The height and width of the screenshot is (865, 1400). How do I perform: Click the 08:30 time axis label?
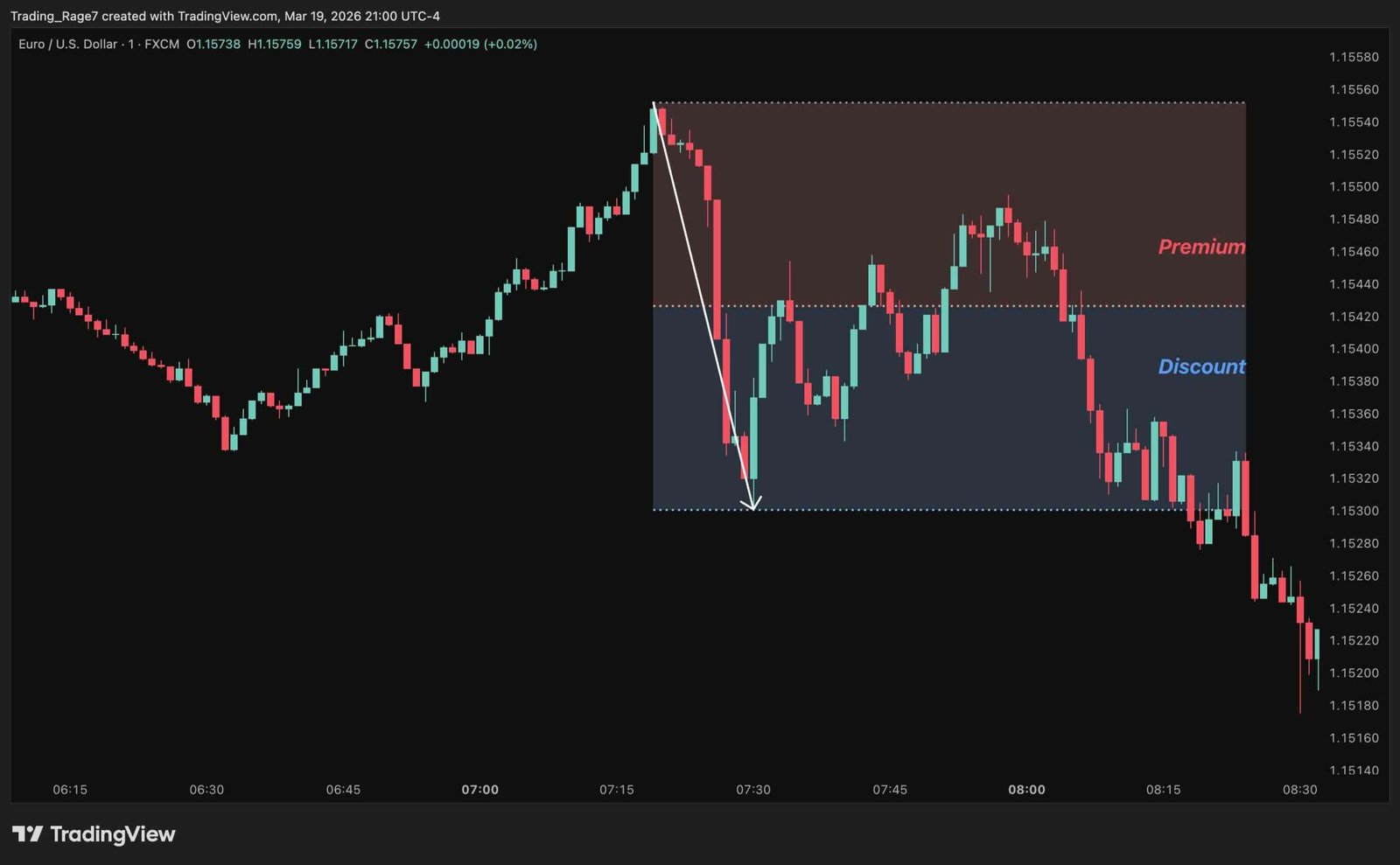(x=1299, y=790)
